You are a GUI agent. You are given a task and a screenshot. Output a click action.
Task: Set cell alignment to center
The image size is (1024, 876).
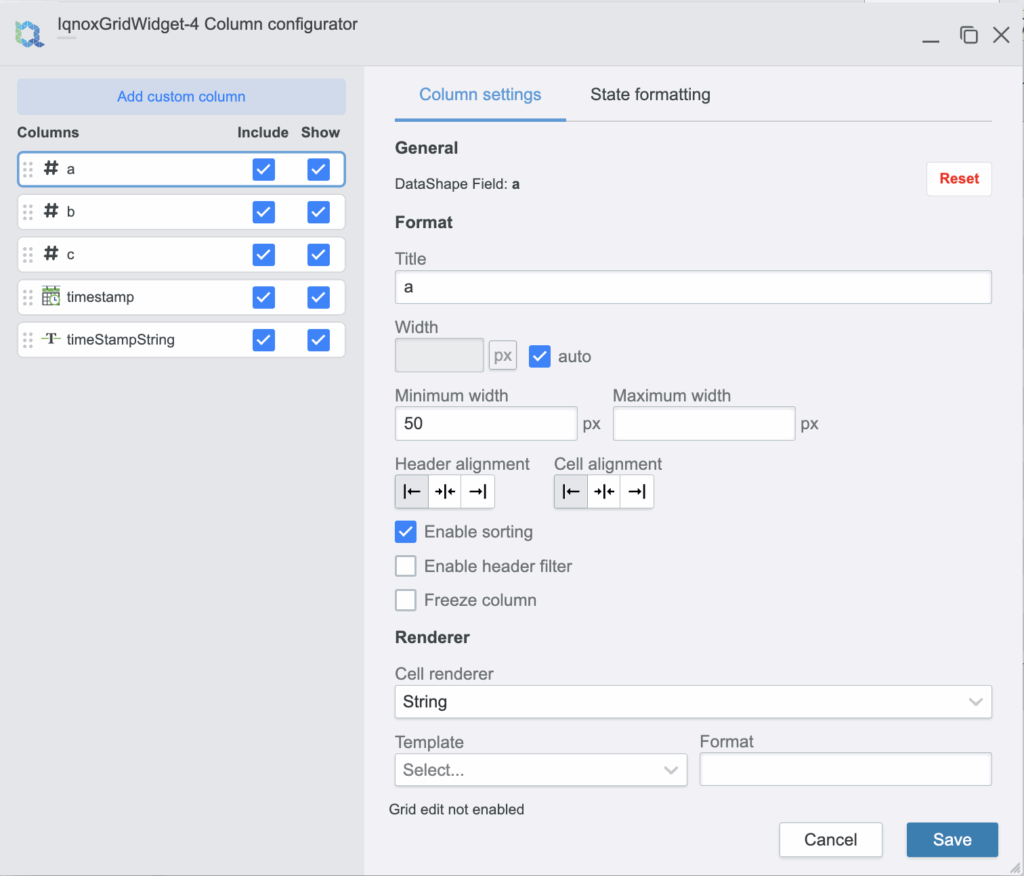tap(604, 491)
